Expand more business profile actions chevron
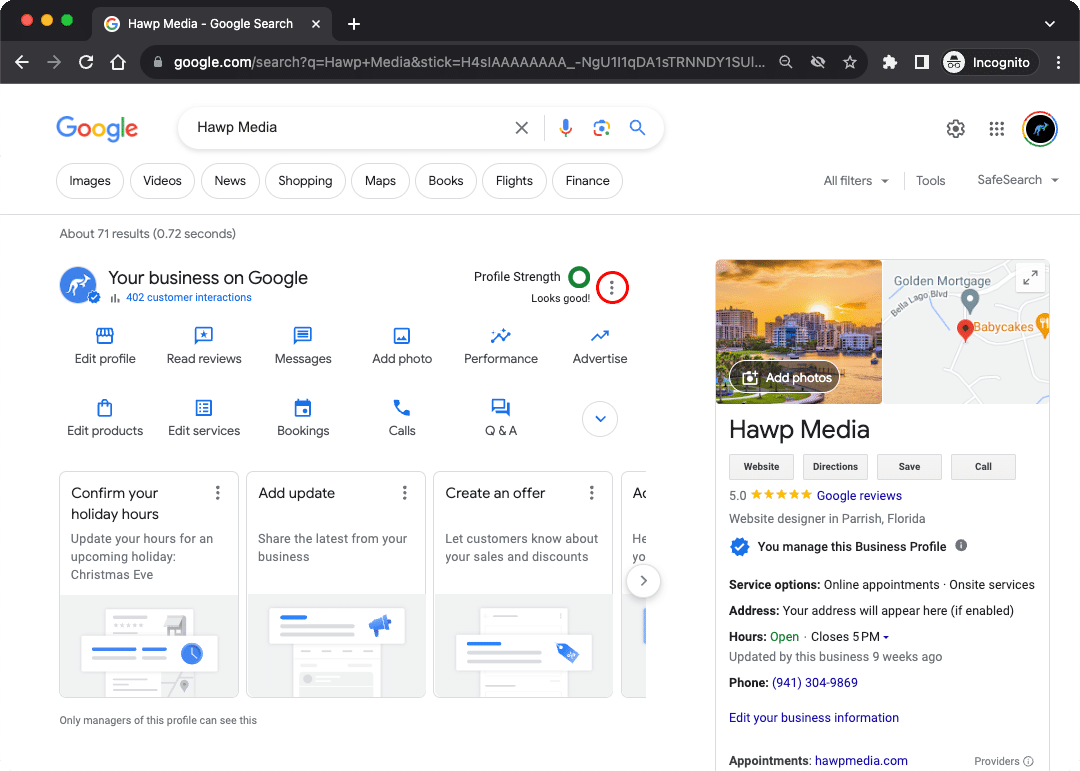1080x771 pixels. (599, 419)
